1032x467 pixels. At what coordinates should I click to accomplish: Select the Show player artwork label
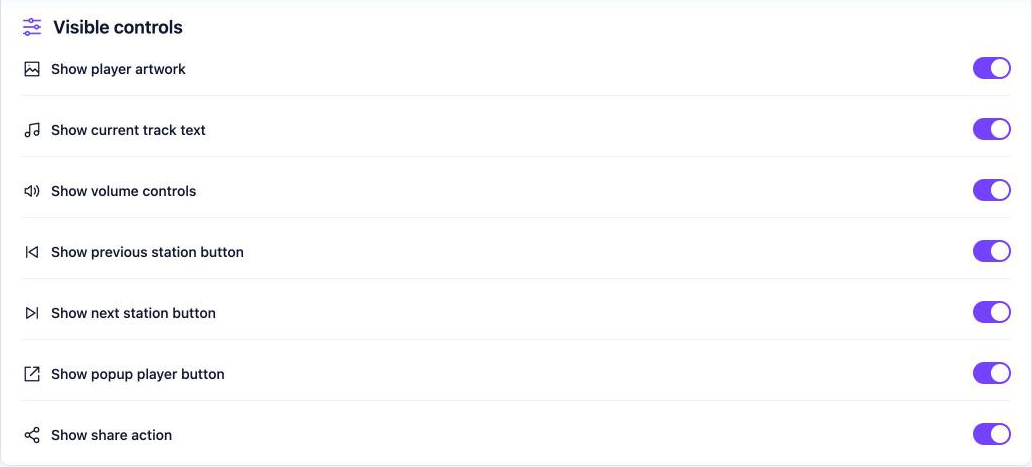(118, 69)
